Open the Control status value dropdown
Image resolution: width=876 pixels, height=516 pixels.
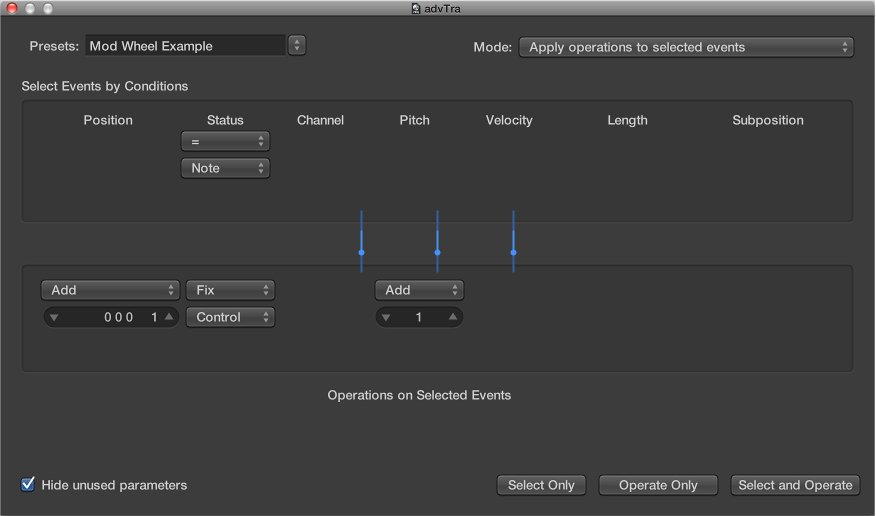[230, 317]
